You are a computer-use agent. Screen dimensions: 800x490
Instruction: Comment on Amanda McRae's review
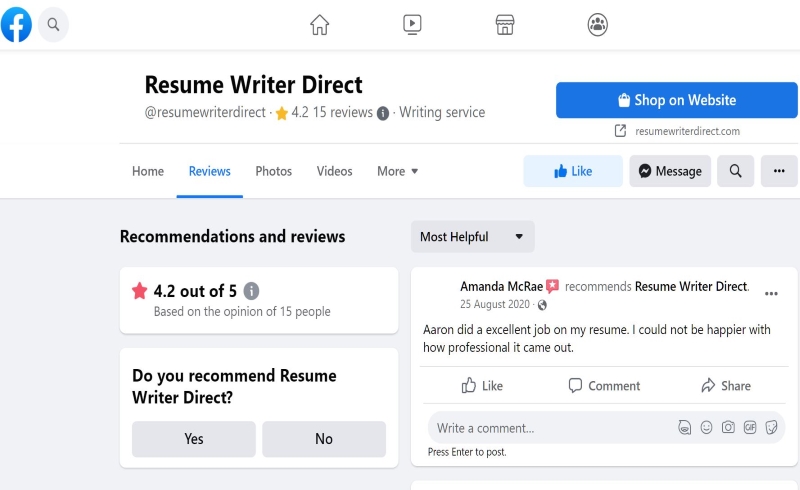[604, 385]
